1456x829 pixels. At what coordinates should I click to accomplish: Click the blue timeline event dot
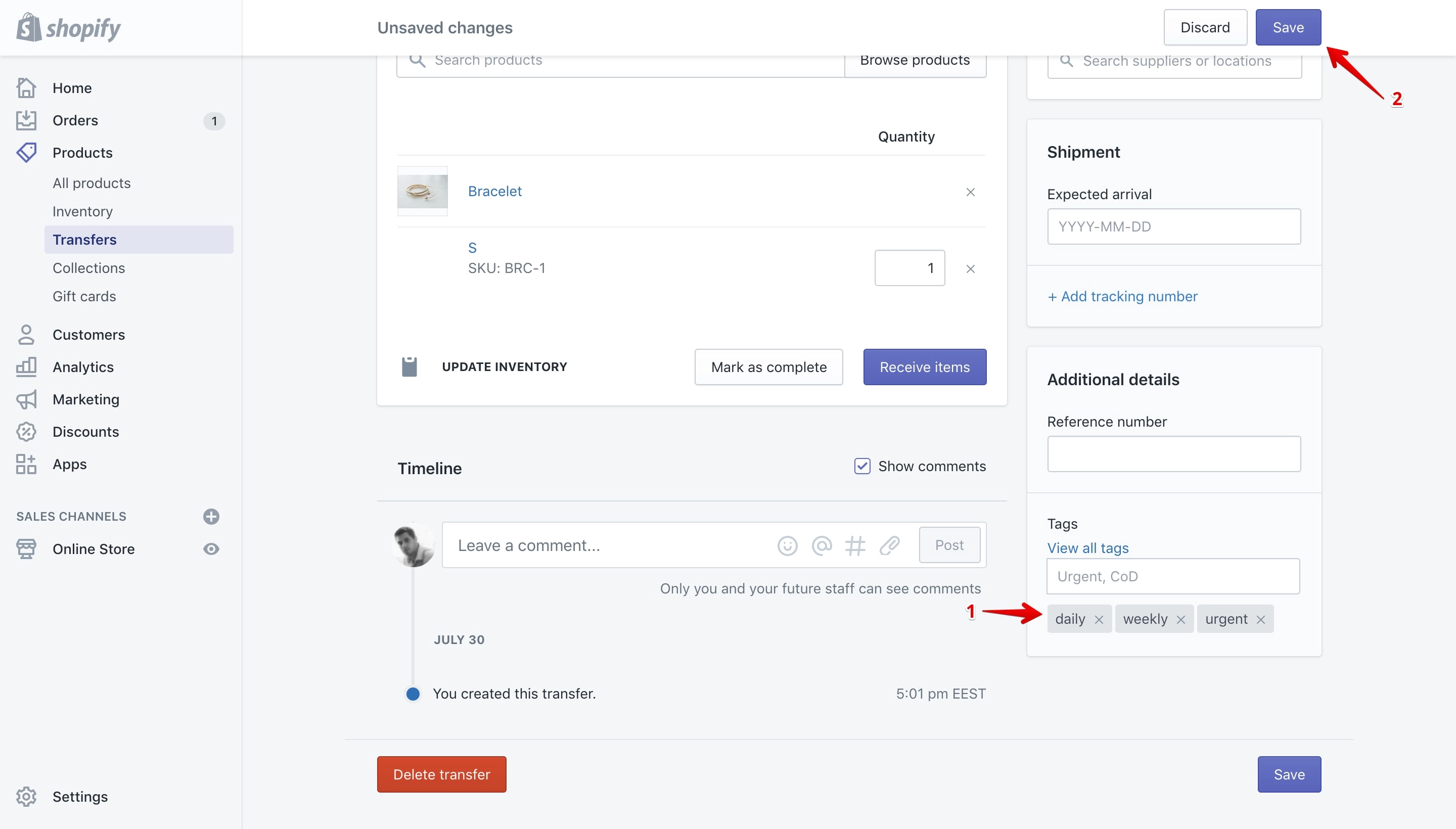coord(413,694)
